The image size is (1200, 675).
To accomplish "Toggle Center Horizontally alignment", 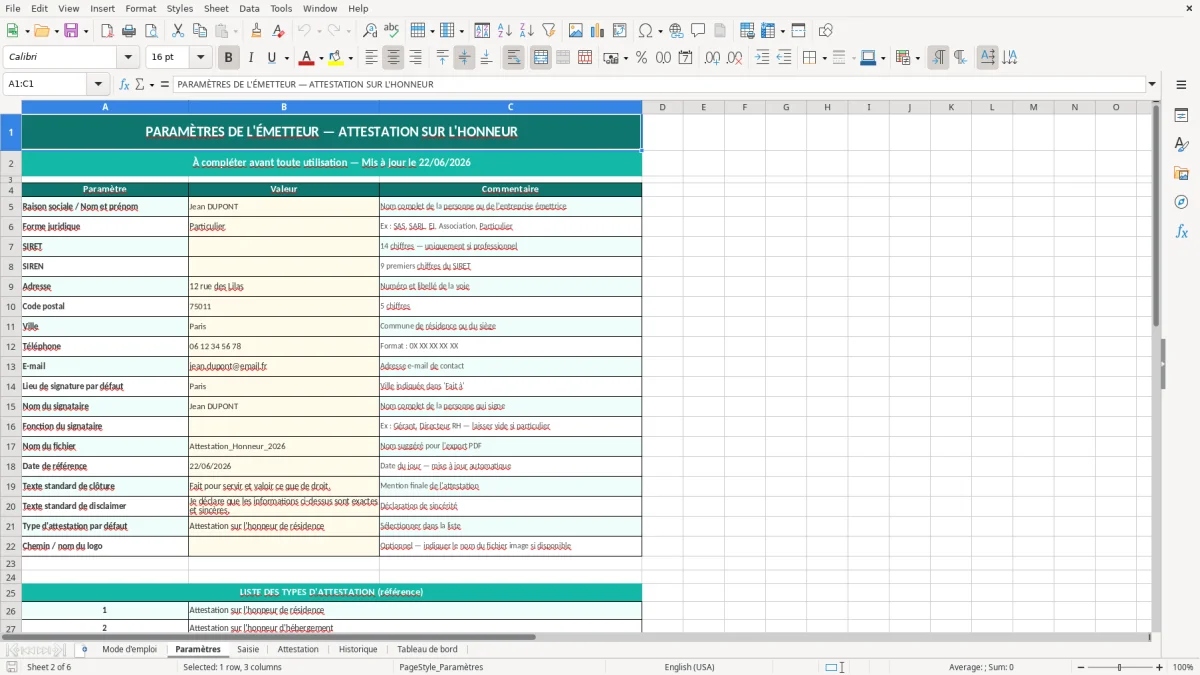I will [x=394, y=58].
